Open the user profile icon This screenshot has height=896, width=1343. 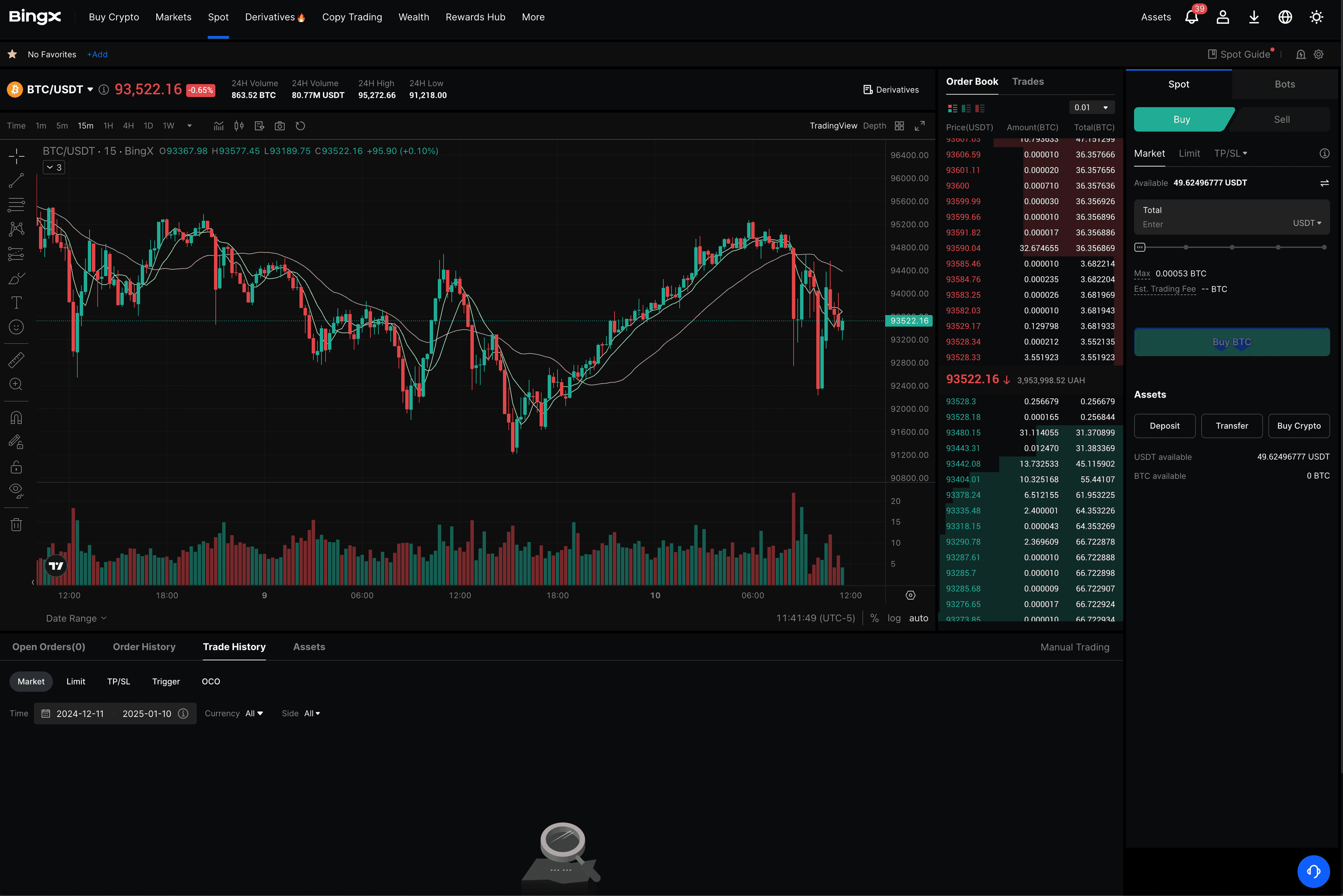point(1223,17)
